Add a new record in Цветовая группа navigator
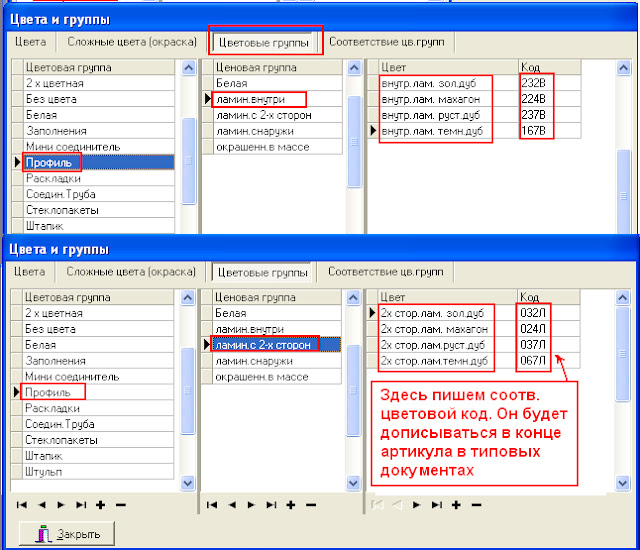Viewport: 640px width, 550px height. click(x=100, y=505)
